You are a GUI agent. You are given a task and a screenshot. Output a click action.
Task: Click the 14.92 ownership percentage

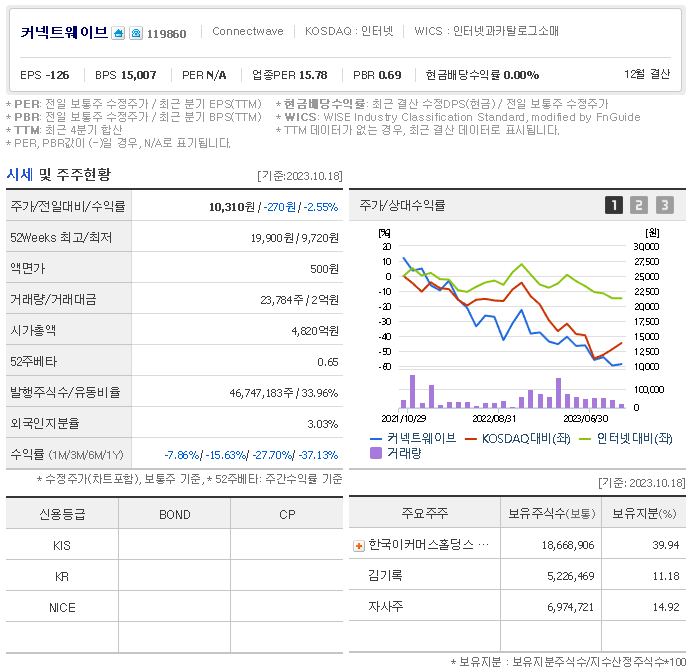(666, 607)
